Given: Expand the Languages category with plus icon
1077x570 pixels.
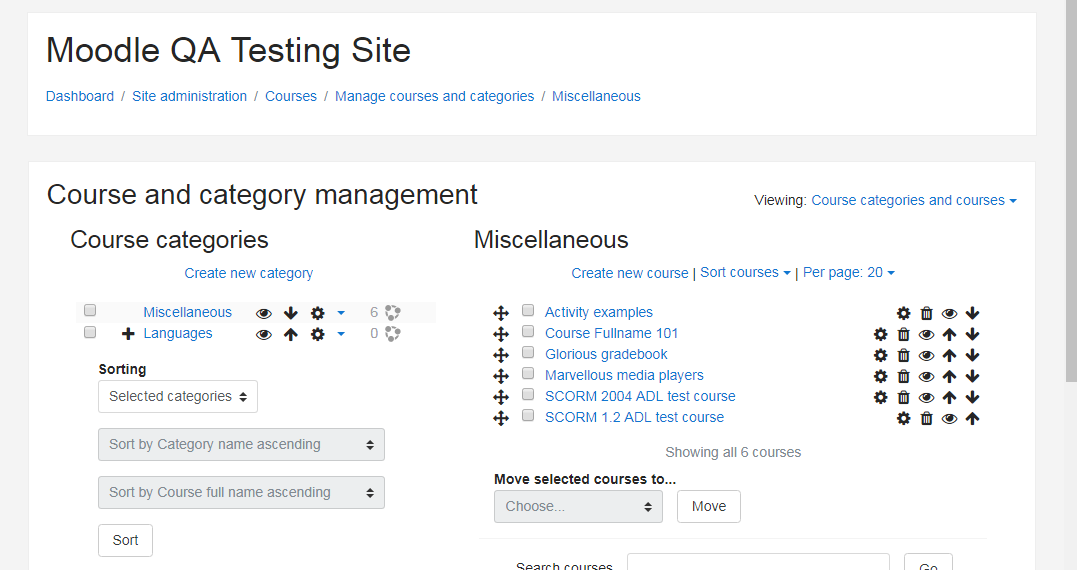Looking at the screenshot, I should (128, 334).
